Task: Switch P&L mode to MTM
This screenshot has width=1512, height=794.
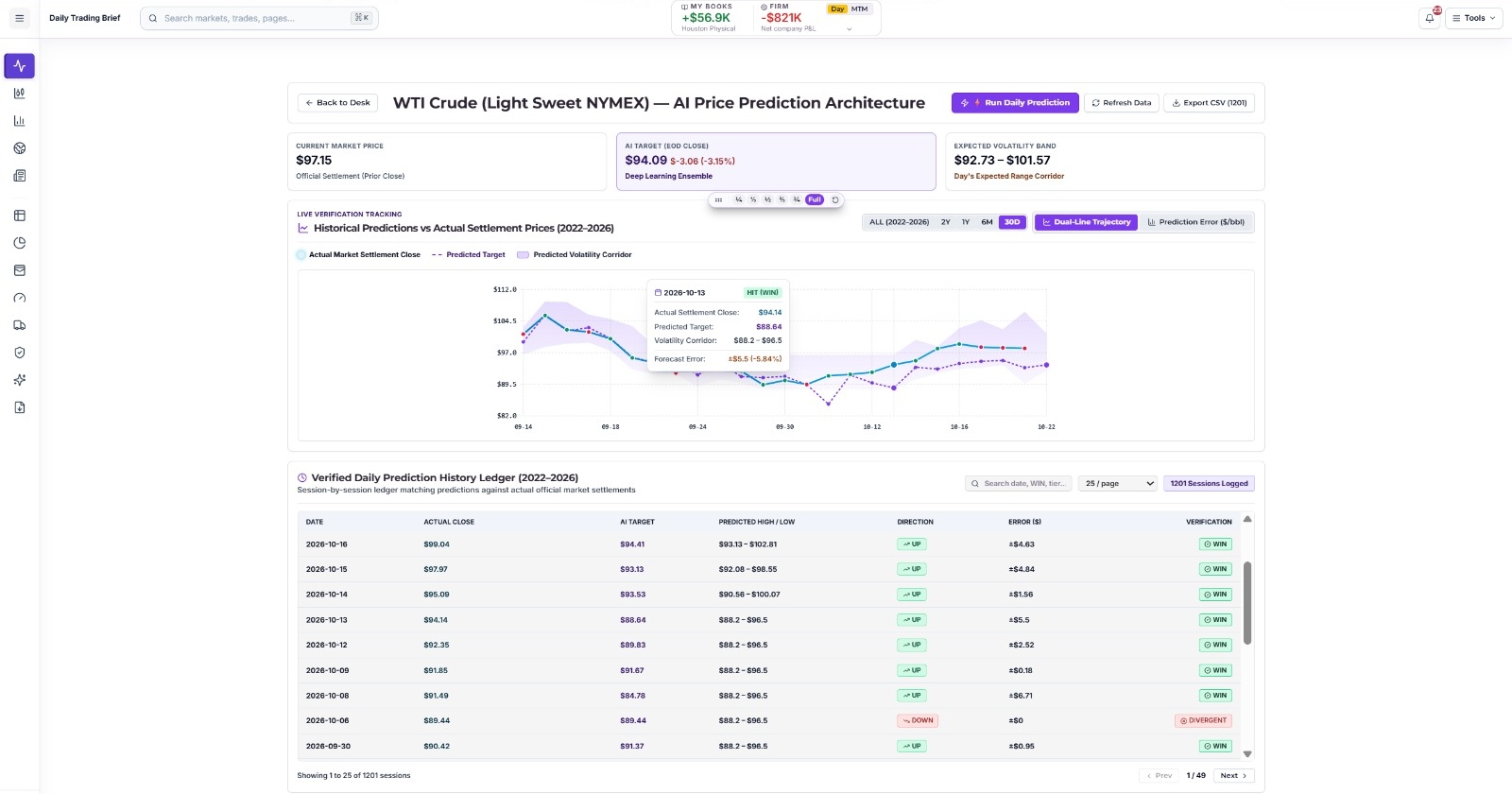Action: [x=860, y=9]
